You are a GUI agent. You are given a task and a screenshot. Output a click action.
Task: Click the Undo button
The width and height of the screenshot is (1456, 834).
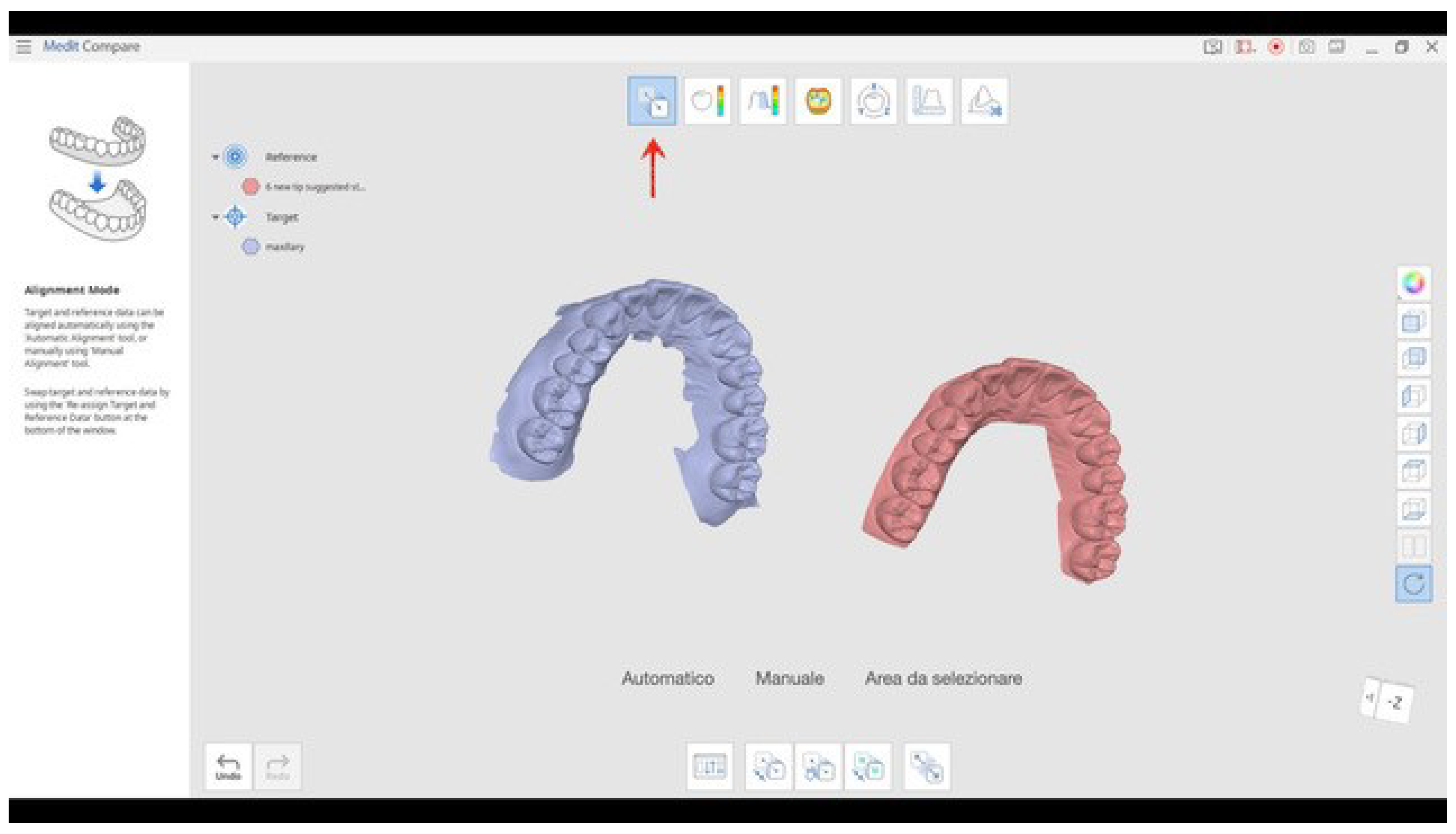pyautogui.click(x=228, y=766)
